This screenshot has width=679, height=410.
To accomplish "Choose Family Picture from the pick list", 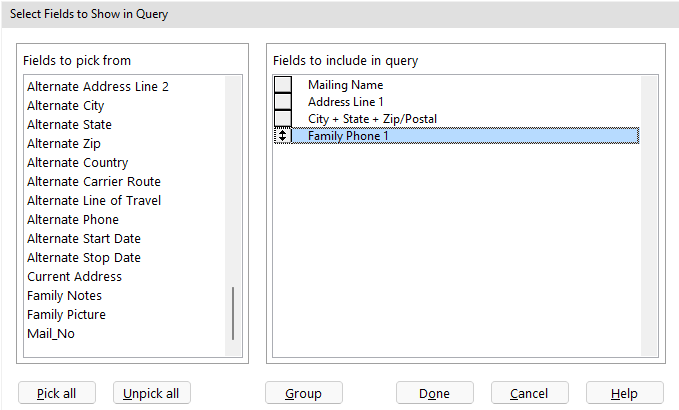I will click(x=66, y=315).
